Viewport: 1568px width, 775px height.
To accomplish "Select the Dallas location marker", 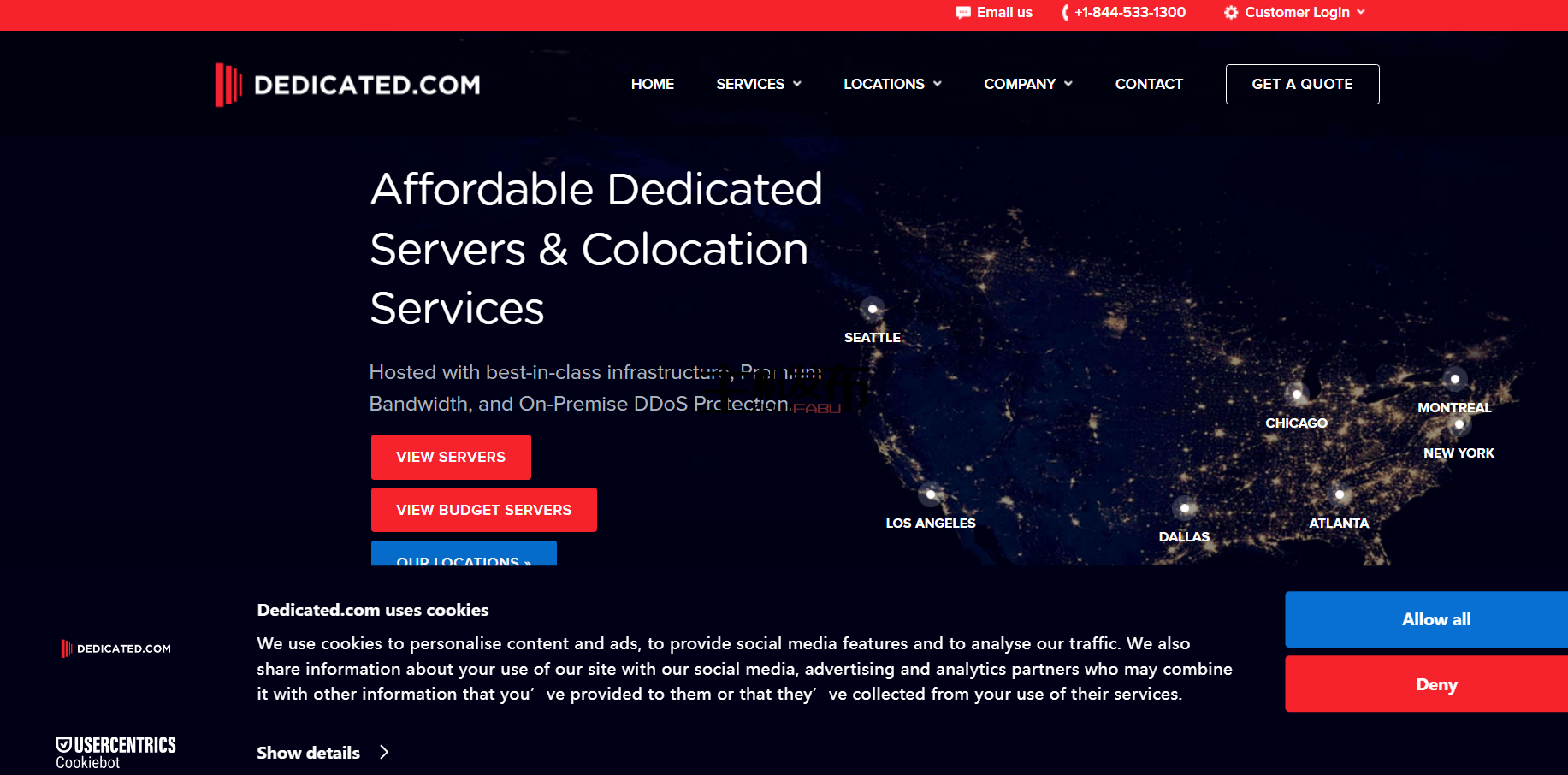I will click(x=1184, y=508).
